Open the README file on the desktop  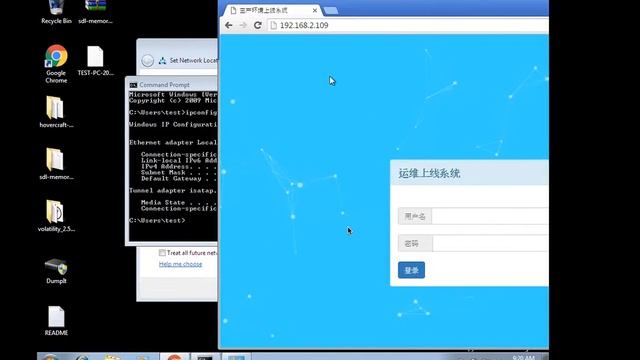tap(56, 321)
